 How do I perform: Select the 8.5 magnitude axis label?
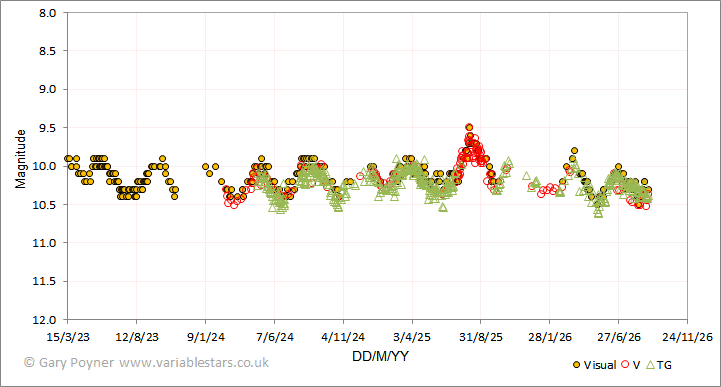coord(47,51)
